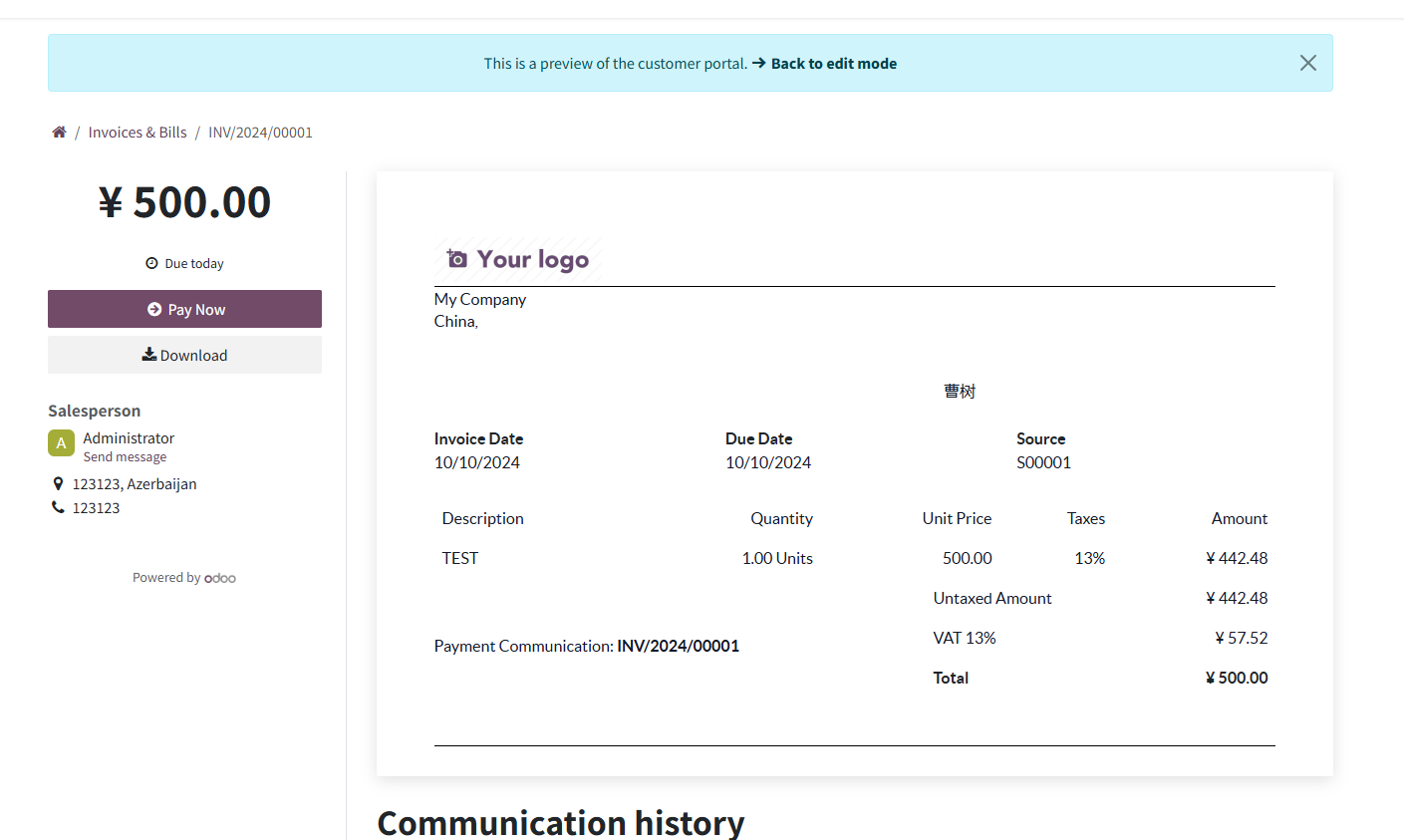Open Invoices & Bills breadcrumb link
1404x840 pixels.
(x=138, y=133)
